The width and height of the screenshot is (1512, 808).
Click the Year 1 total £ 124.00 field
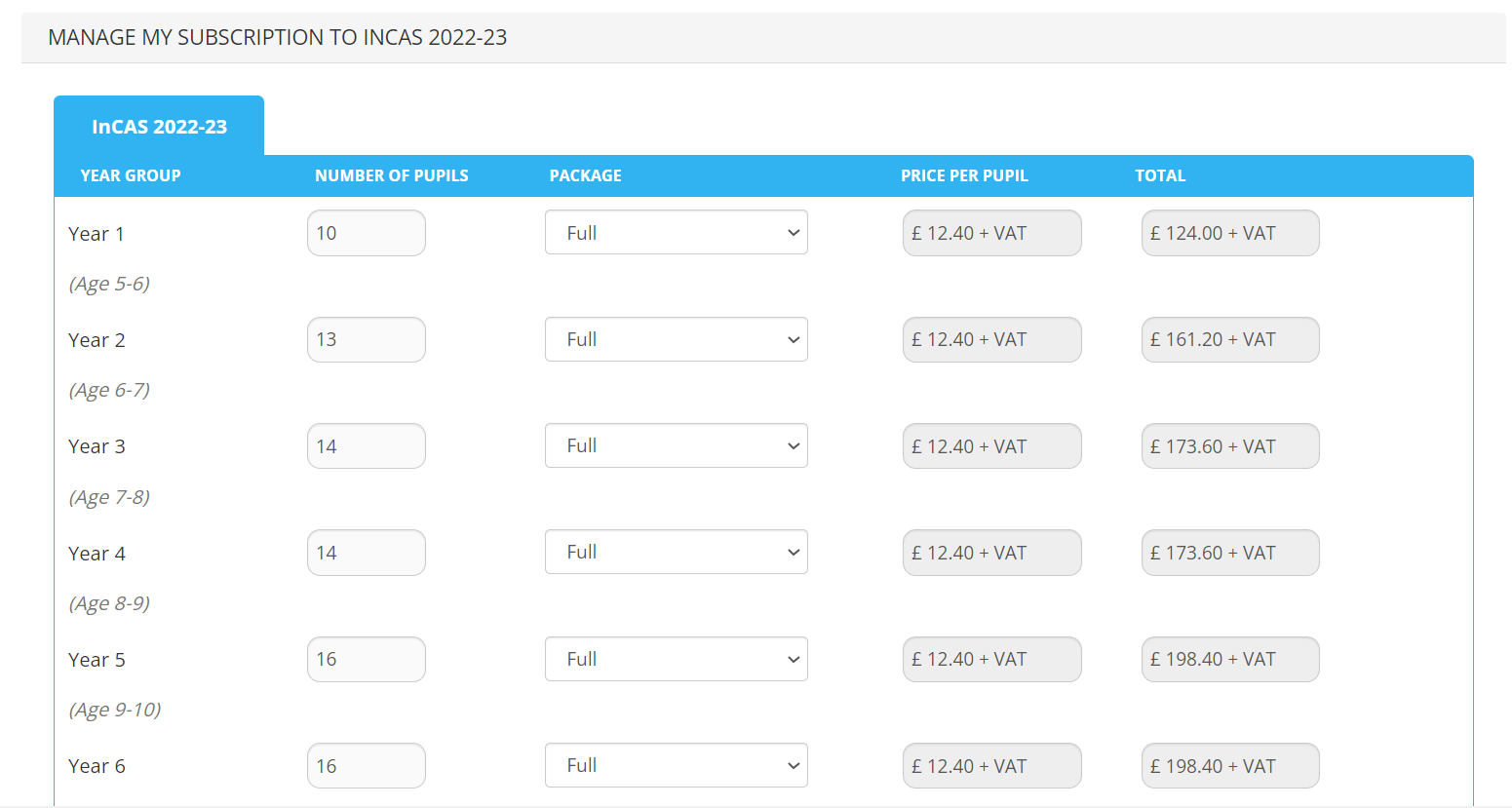click(x=1230, y=233)
